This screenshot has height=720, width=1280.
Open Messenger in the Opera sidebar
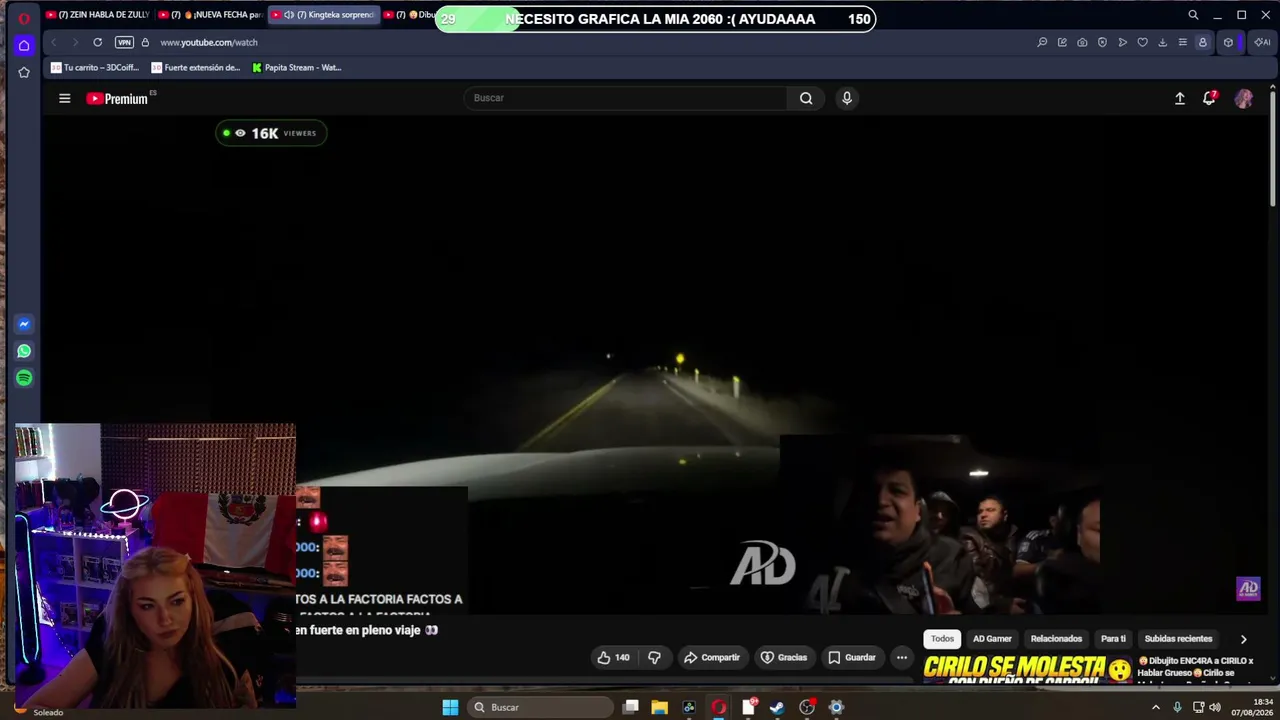(24, 324)
